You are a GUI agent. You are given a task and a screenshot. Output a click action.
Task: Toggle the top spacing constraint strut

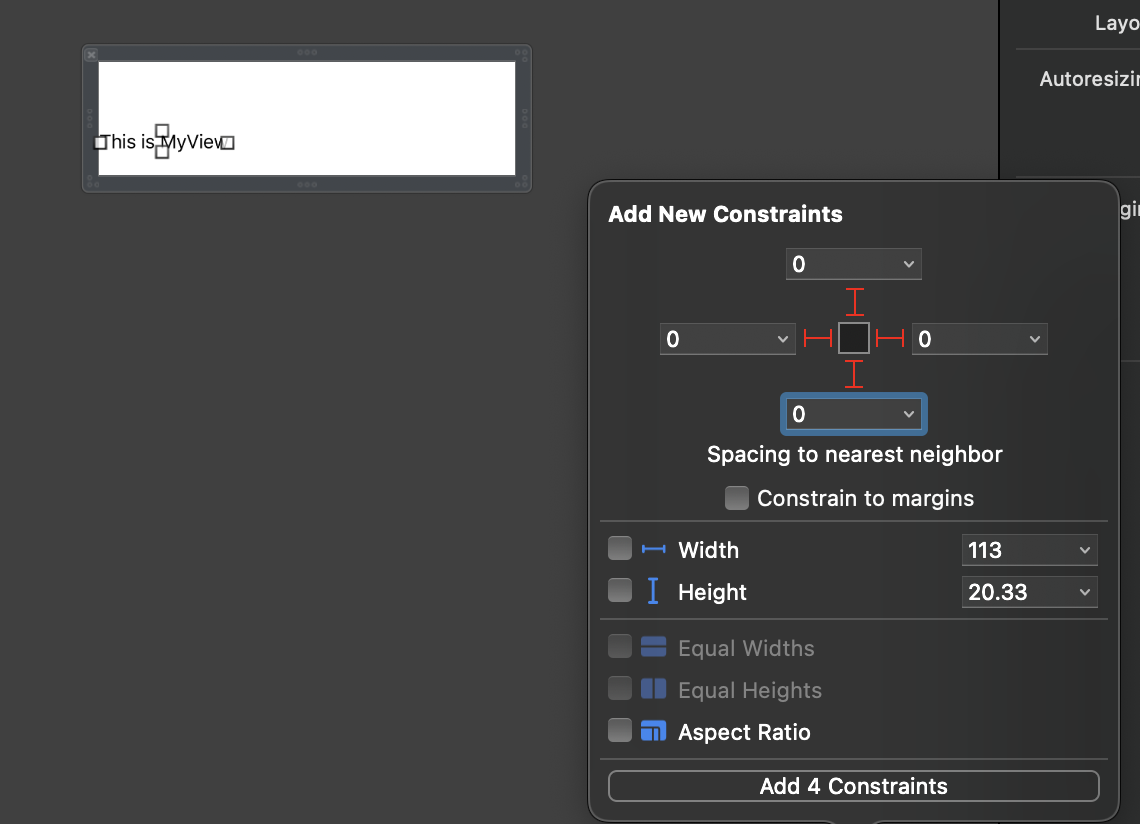coord(854,302)
